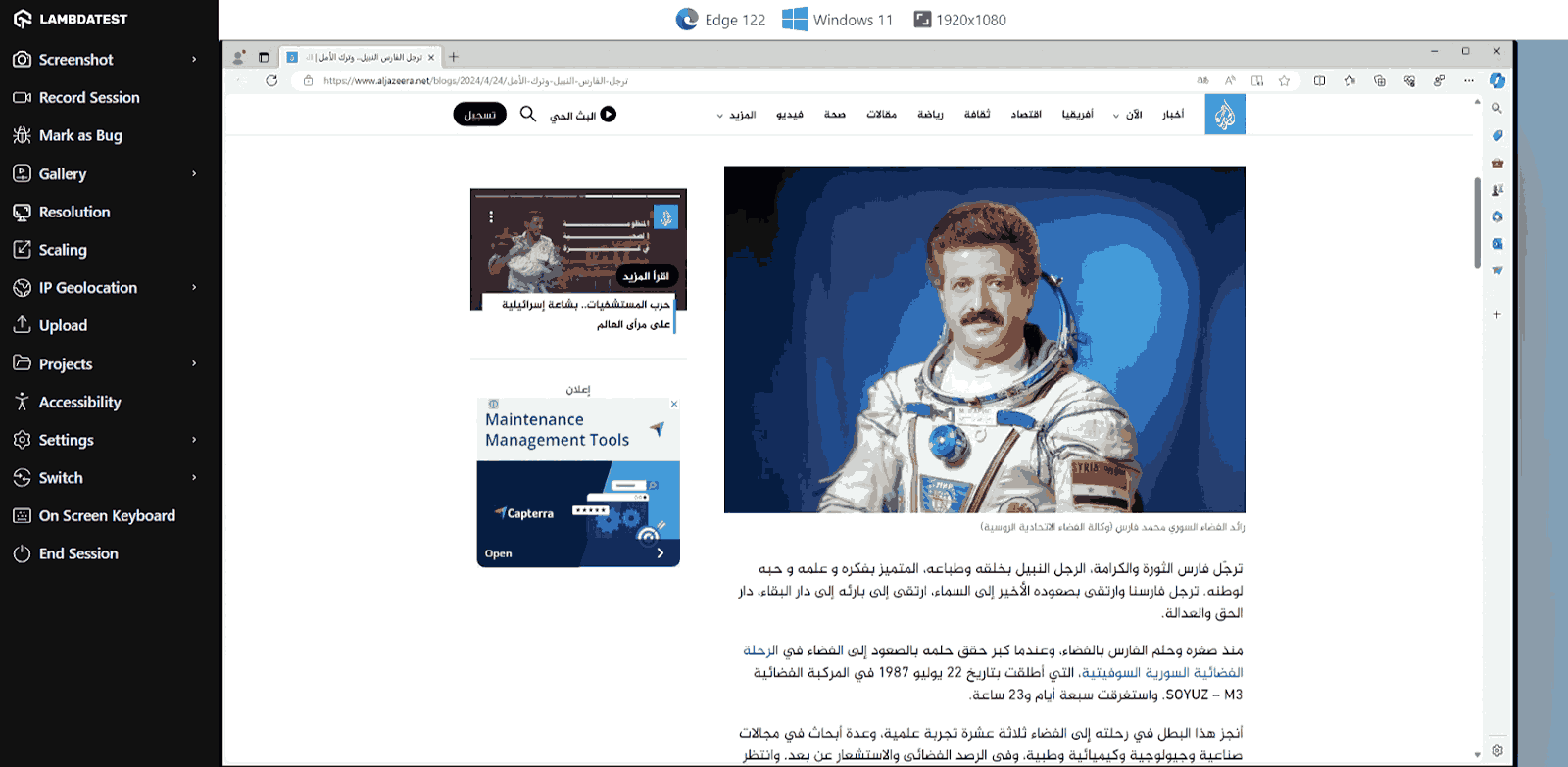The width and height of the screenshot is (1568, 767).
Task: Open the Collections icon in Edge toolbar
Action: point(1379,80)
